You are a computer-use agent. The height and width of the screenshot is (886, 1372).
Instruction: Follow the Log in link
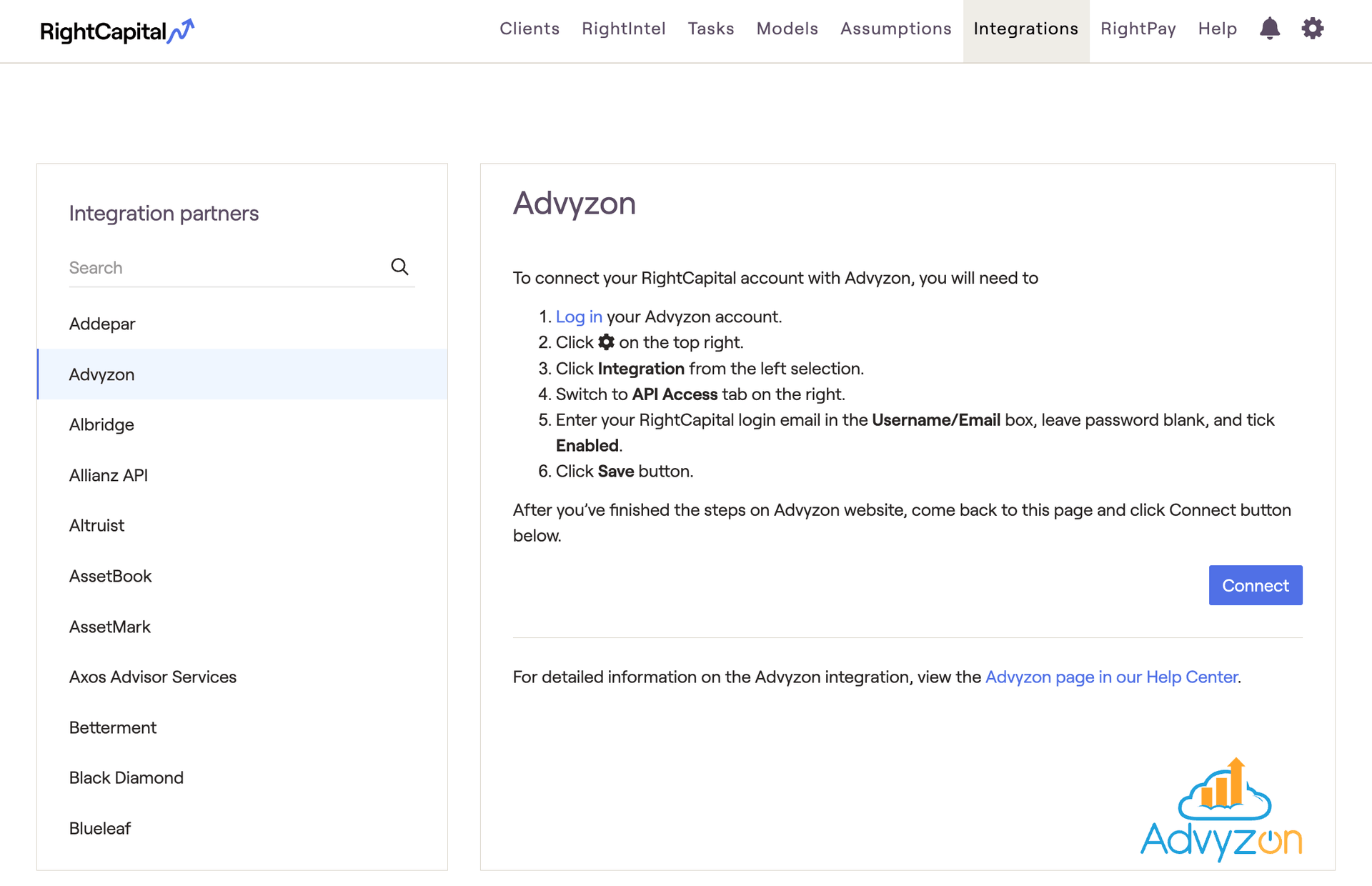pos(579,317)
